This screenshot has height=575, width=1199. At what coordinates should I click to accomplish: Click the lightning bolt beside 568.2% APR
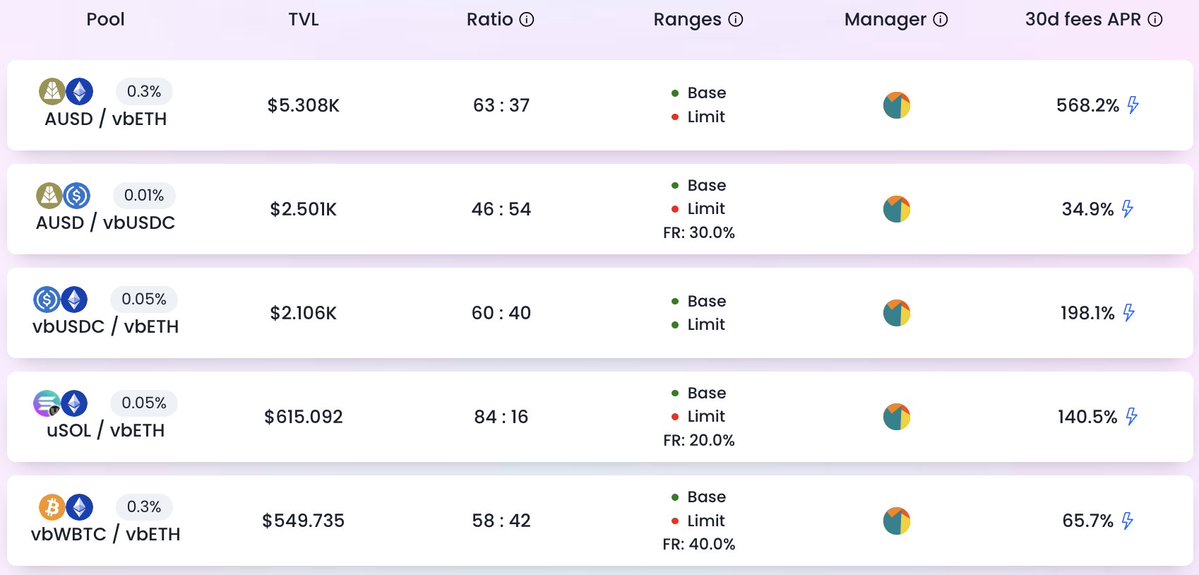click(1133, 105)
